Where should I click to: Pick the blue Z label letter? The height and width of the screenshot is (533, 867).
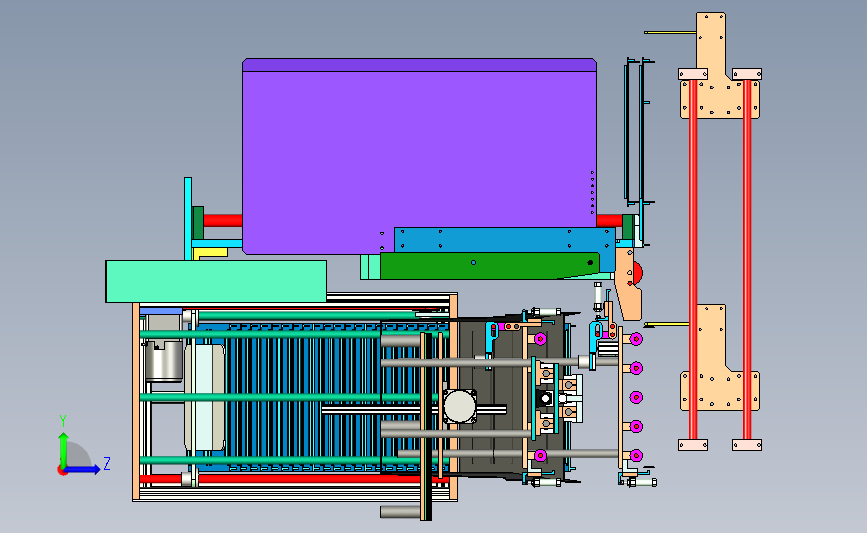[107, 463]
